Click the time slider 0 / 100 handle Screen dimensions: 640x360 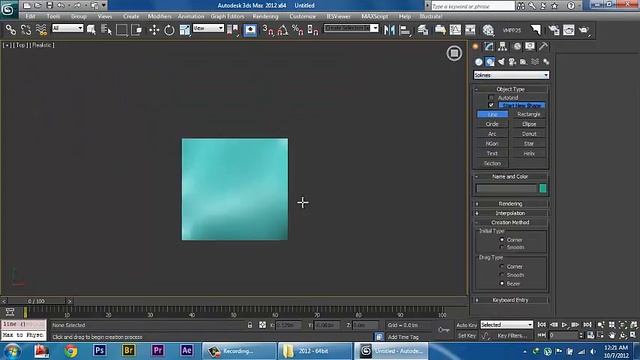click(x=37, y=301)
